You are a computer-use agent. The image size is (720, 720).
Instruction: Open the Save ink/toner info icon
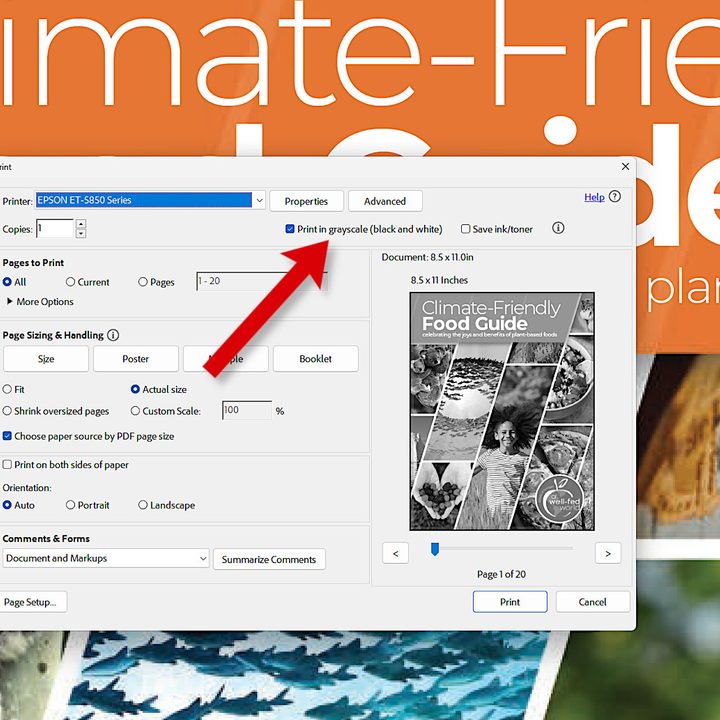(x=558, y=228)
